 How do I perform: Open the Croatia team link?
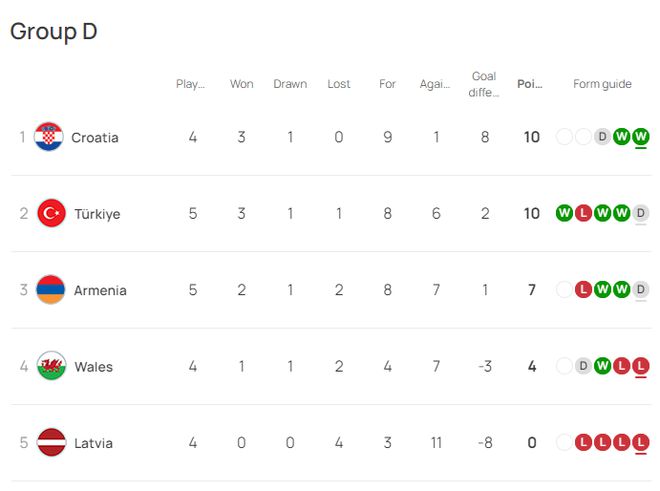pos(94,137)
